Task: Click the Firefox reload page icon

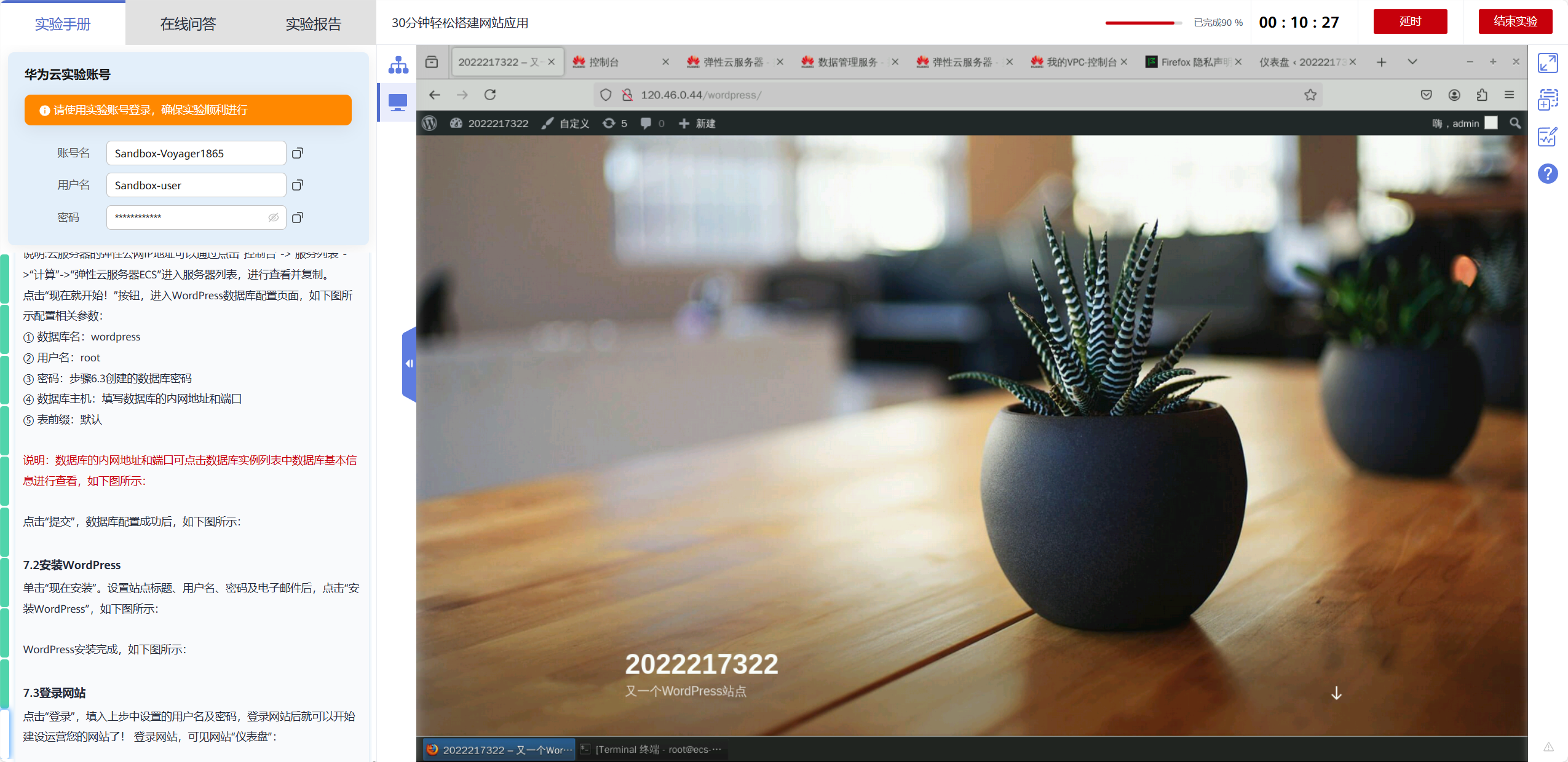Action: pos(489,95)
